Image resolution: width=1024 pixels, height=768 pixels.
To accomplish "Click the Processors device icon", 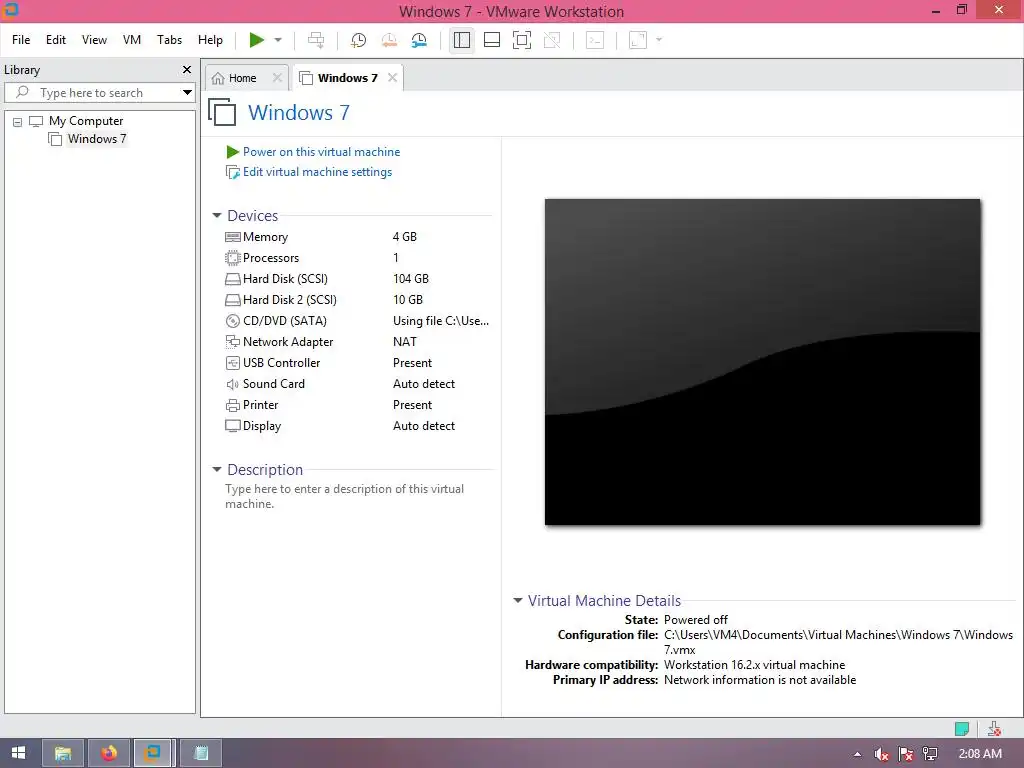I will pyautogui.click(x=232, y=258).
